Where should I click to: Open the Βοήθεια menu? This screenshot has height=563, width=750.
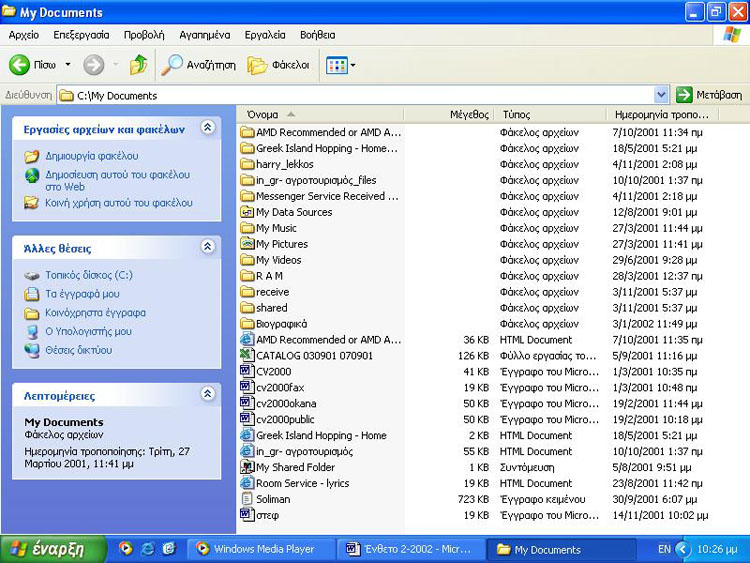pyautogui.click(x=318, y=35)
